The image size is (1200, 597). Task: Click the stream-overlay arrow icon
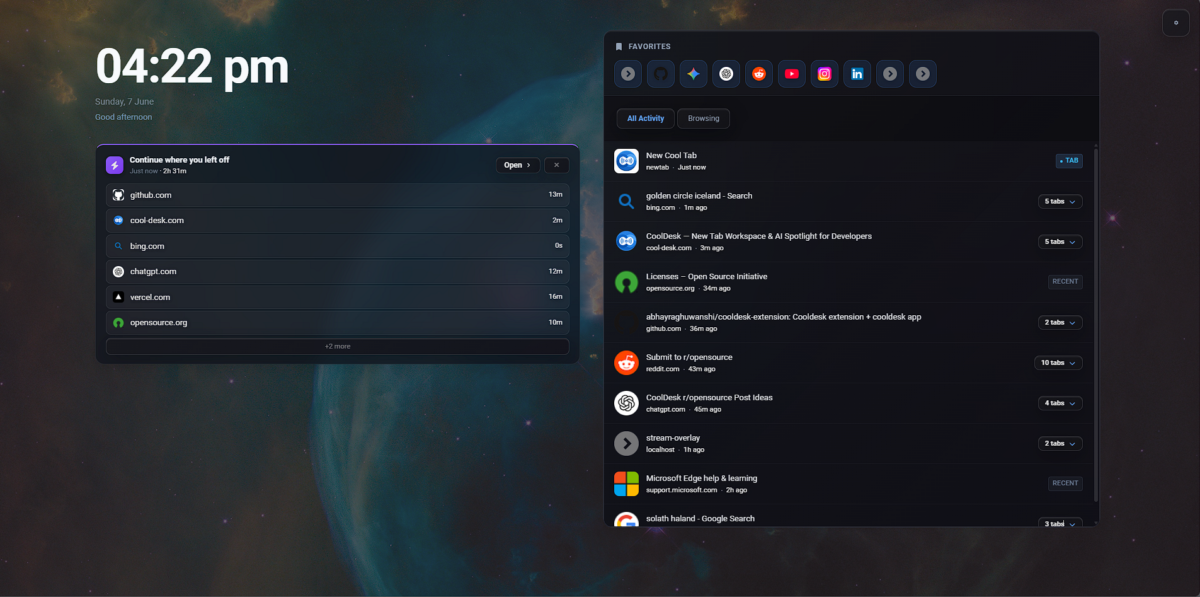pyautogui.click(x=626, y=443)
